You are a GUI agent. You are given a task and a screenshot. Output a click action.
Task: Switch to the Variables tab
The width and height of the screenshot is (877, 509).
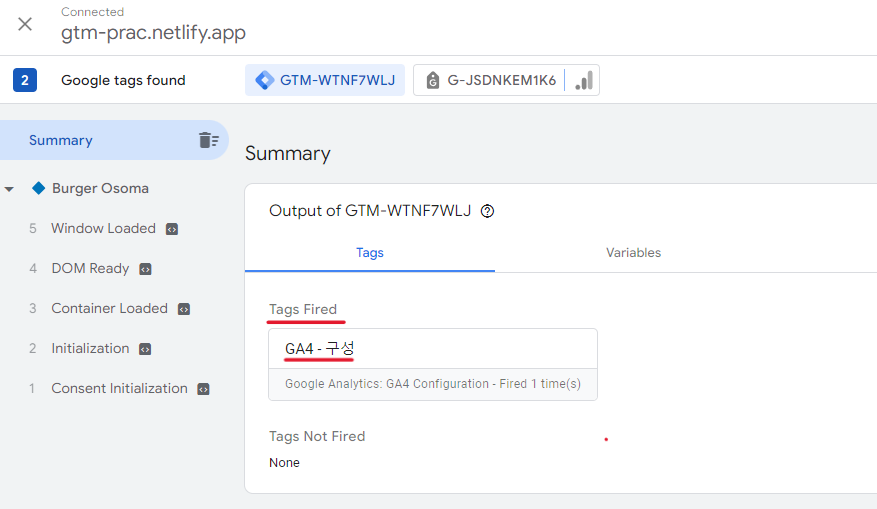click(633, 253)
